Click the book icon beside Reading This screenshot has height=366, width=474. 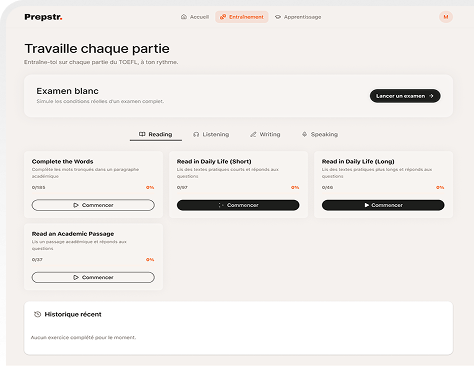[142, 134]
